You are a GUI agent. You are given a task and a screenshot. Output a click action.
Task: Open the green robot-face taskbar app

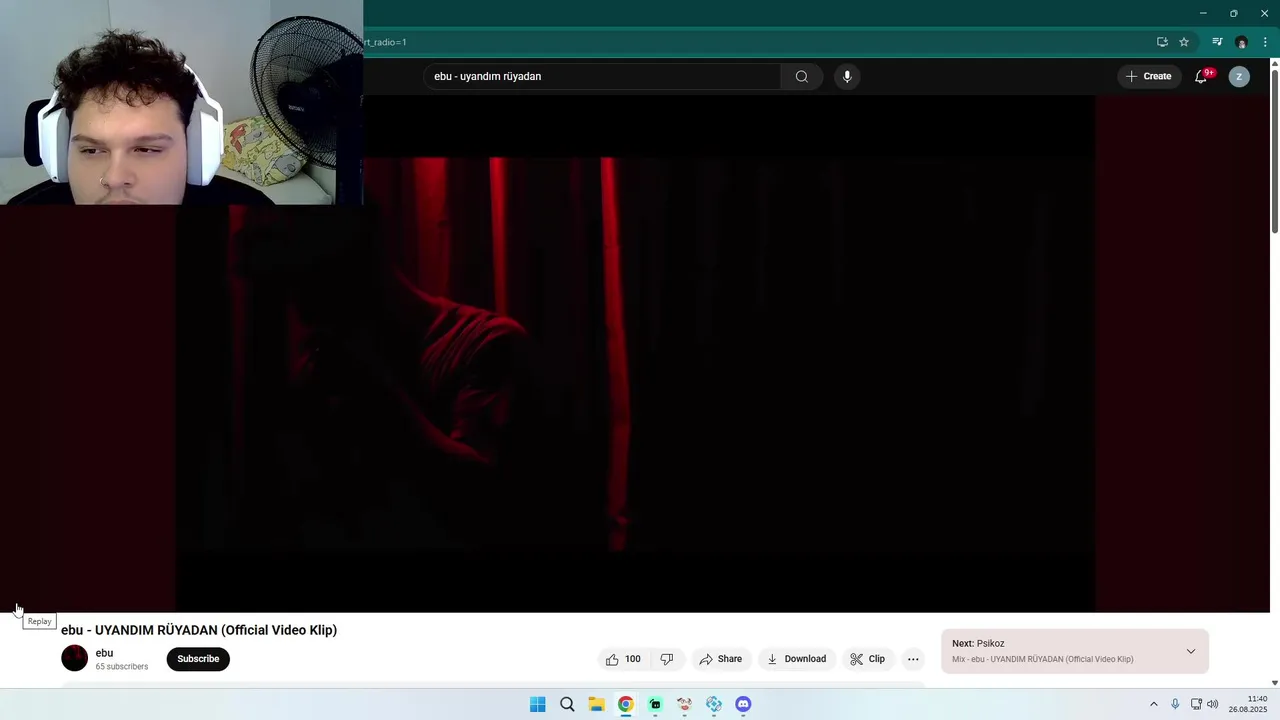(655, 704)
